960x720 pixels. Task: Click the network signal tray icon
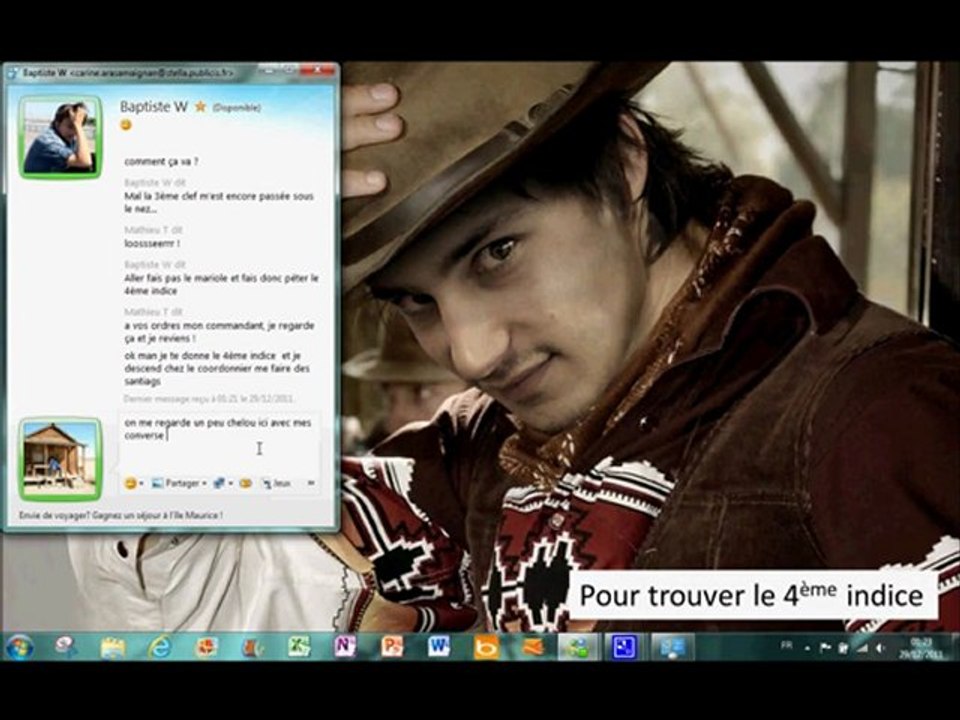(861, 648)
